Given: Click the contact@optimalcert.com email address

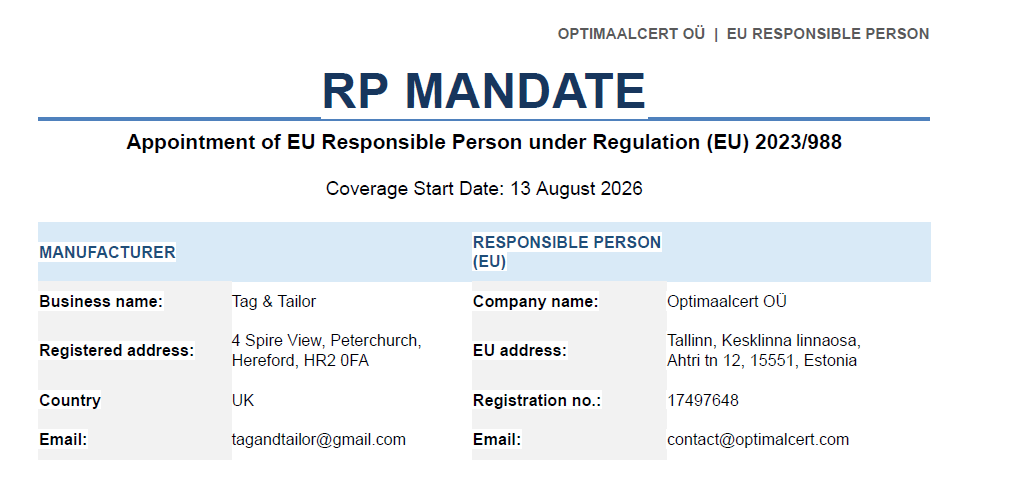Looking at the screenshot, I should pos(758,440).
